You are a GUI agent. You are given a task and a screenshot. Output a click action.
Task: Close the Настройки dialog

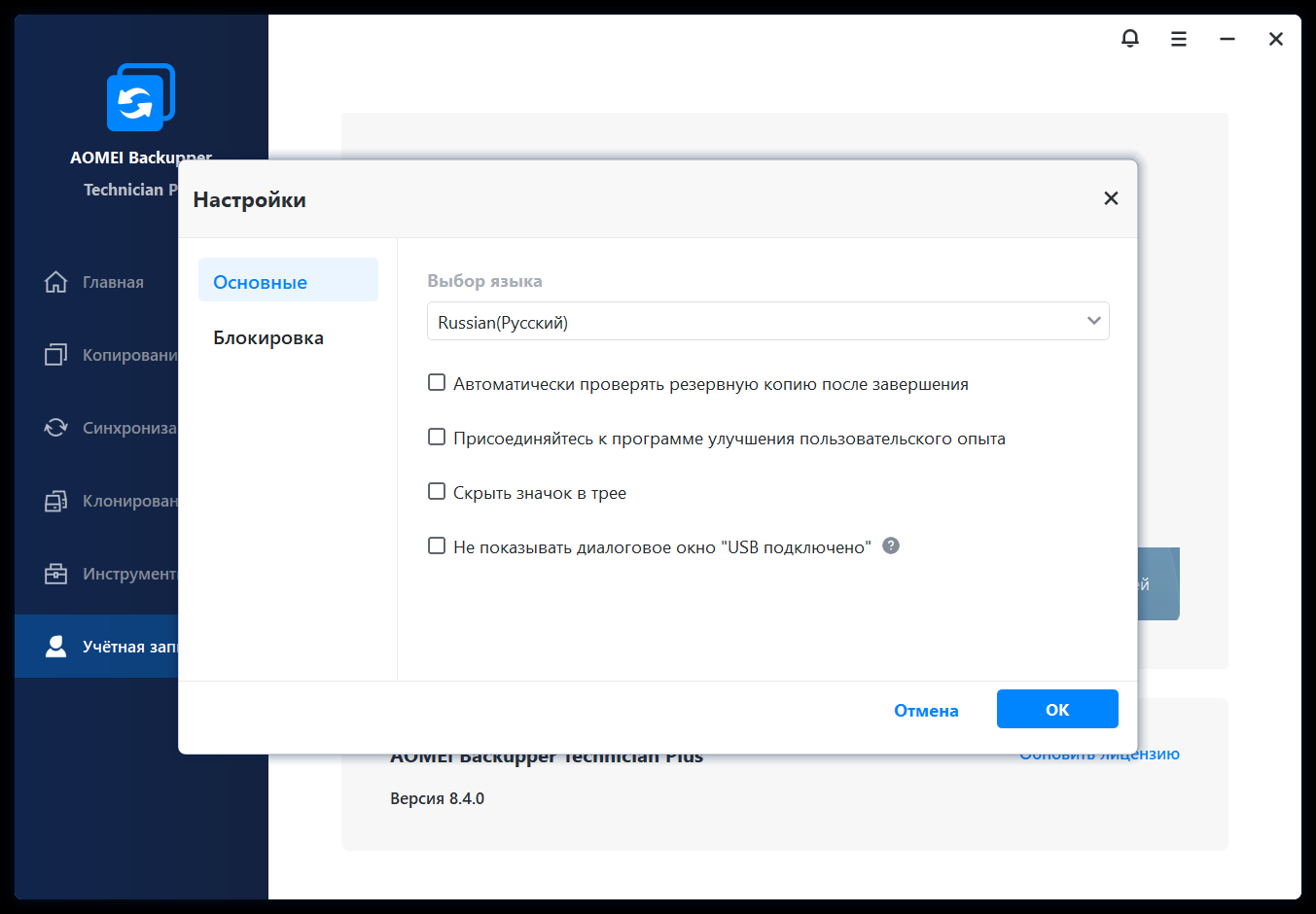coord(1111,198)
